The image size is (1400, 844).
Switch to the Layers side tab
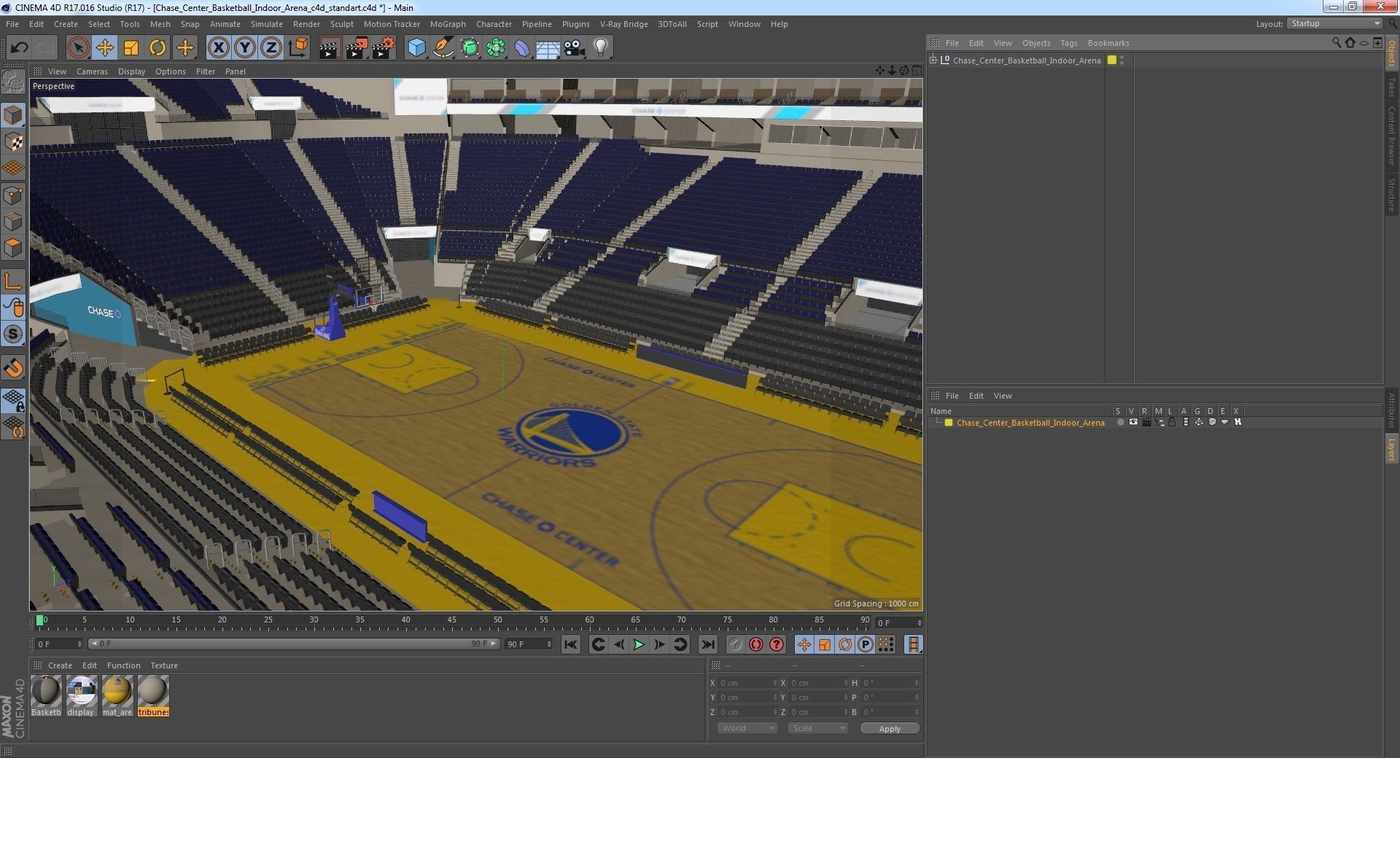coord(1391,449)
